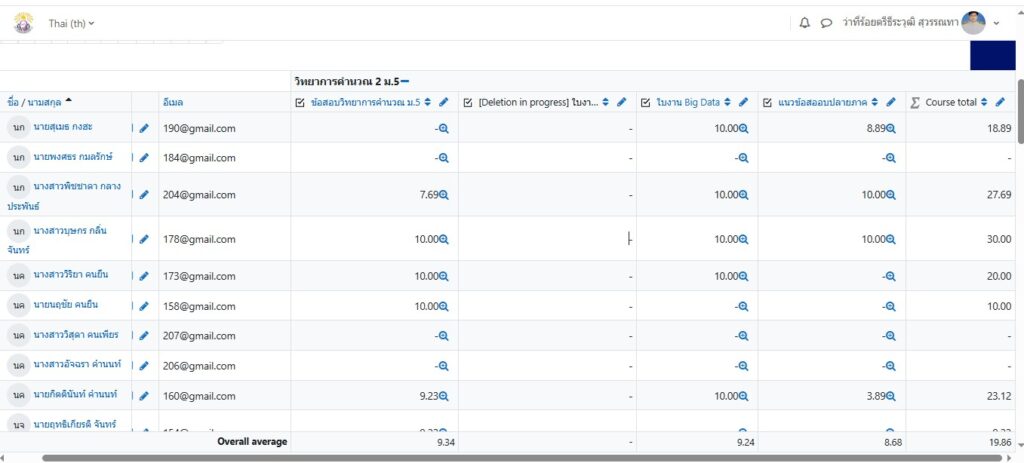Click the checkbox icon beside แนวข้อสอบปลายภาค
This screenshot has width=1024, height=463.
[x=767, y=102]
